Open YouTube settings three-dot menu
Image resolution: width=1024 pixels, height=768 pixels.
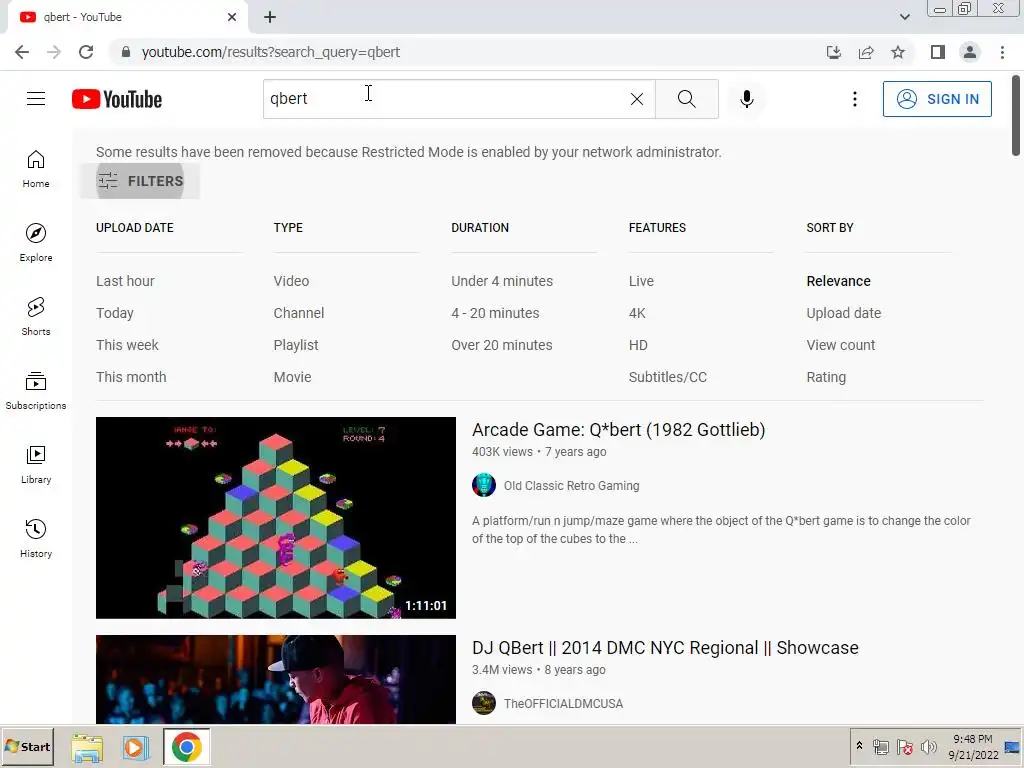(854, 99)
